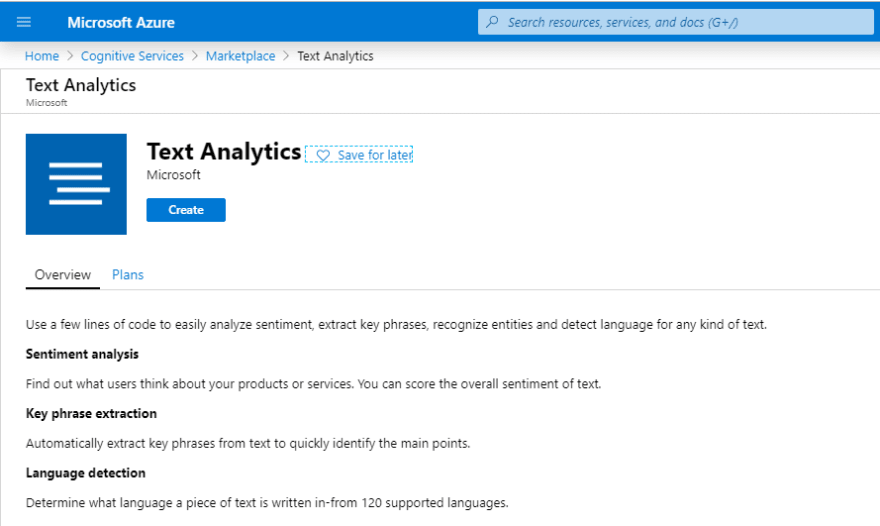Click the Sentiment analysis heading
880x526 pixels.
[82, 354]
